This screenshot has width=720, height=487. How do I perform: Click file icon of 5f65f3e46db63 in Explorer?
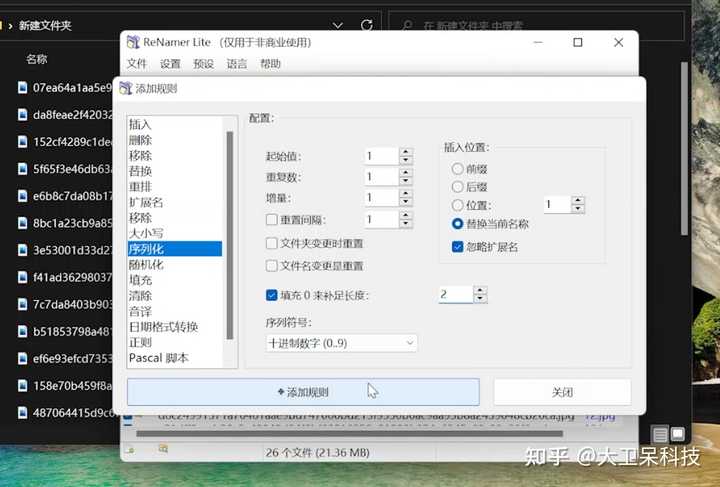pyautogui.click(x=22, y=168)
